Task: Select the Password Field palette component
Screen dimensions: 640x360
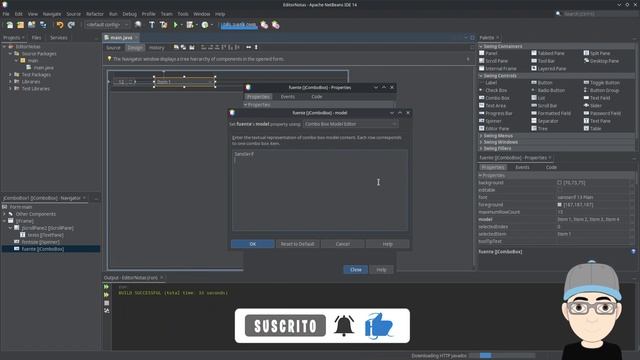Action: tap(602, 113)
